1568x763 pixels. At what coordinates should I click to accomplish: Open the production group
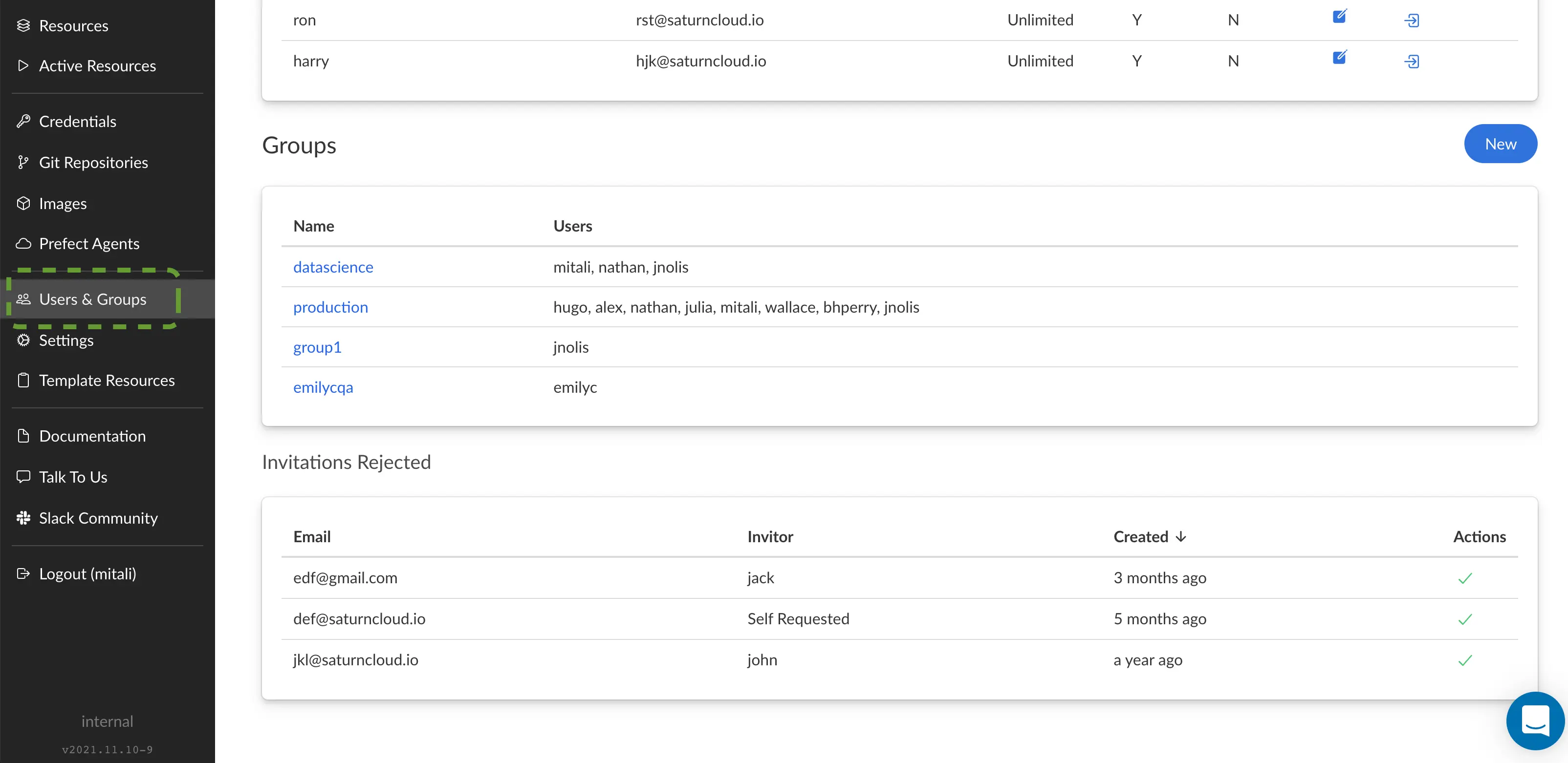tap(330, 306)
